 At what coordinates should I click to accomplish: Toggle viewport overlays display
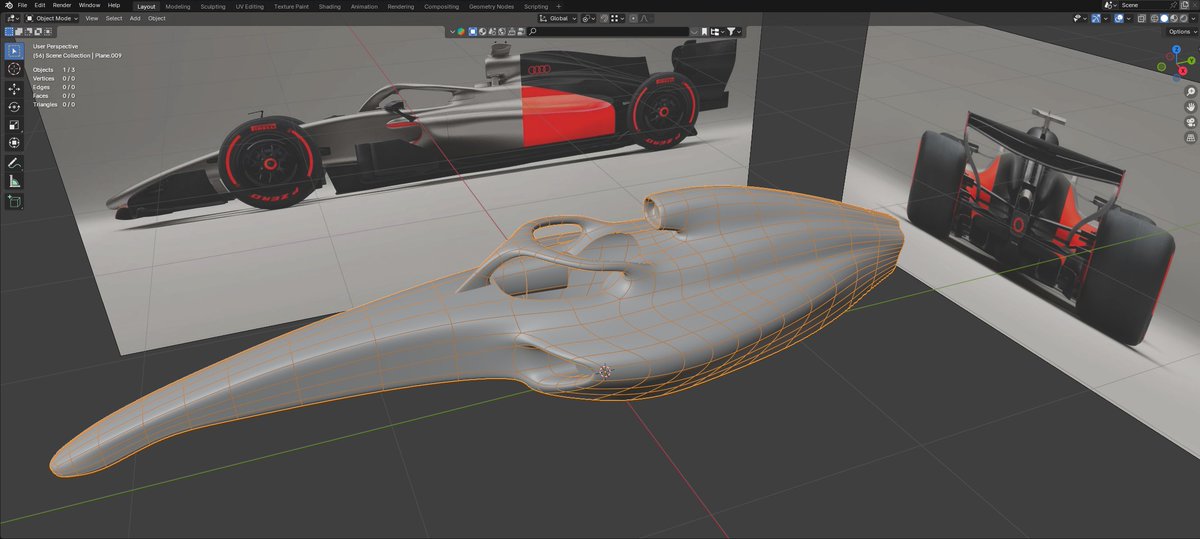click(1119, 18)
